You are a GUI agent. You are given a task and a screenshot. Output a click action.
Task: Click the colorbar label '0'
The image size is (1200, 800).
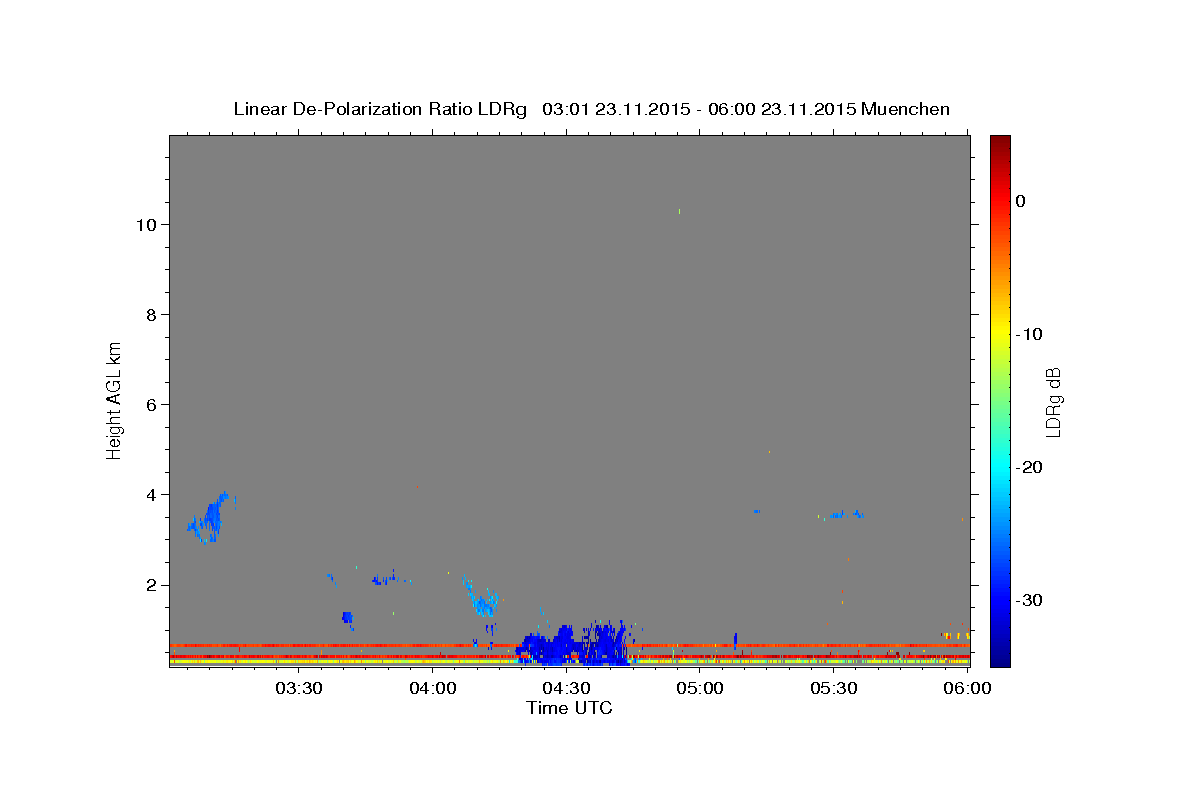[1021, 201]
